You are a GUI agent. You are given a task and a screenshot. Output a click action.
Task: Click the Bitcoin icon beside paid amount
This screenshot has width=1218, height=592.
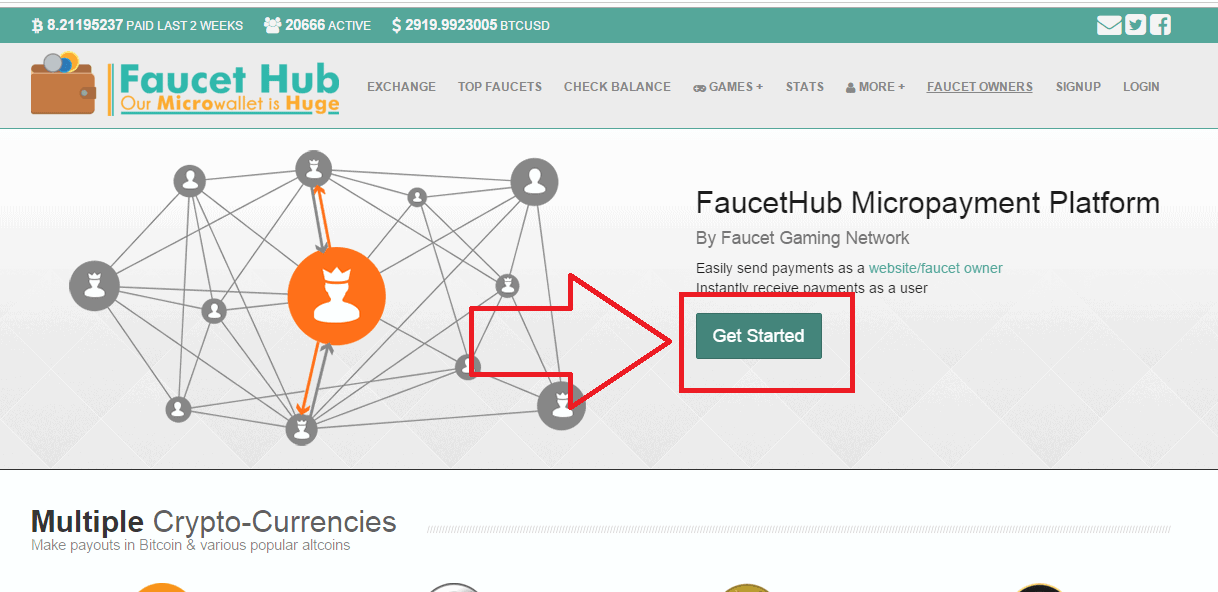coord(37,25)
